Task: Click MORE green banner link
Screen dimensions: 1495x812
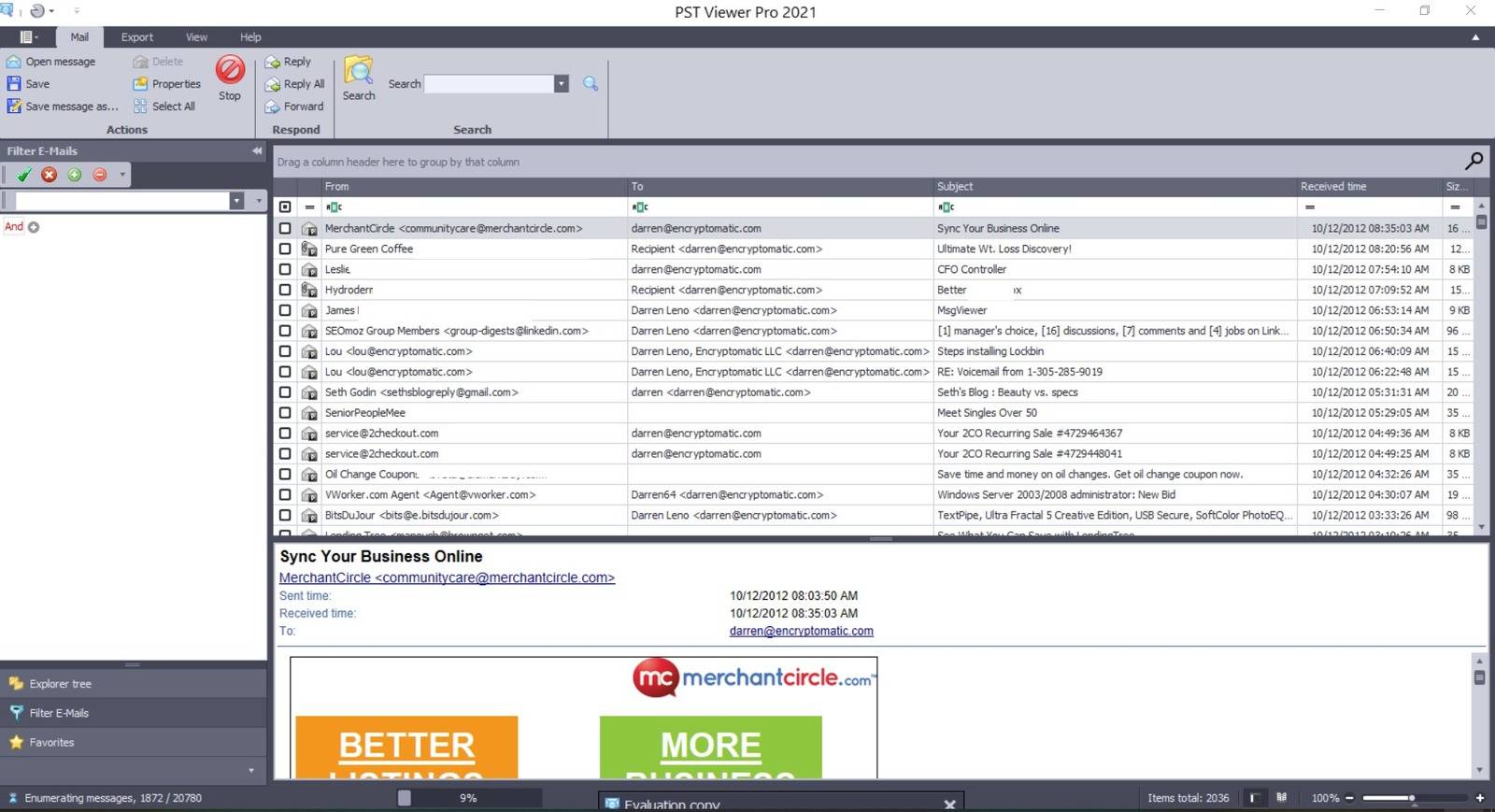Action: pos(710,747)
